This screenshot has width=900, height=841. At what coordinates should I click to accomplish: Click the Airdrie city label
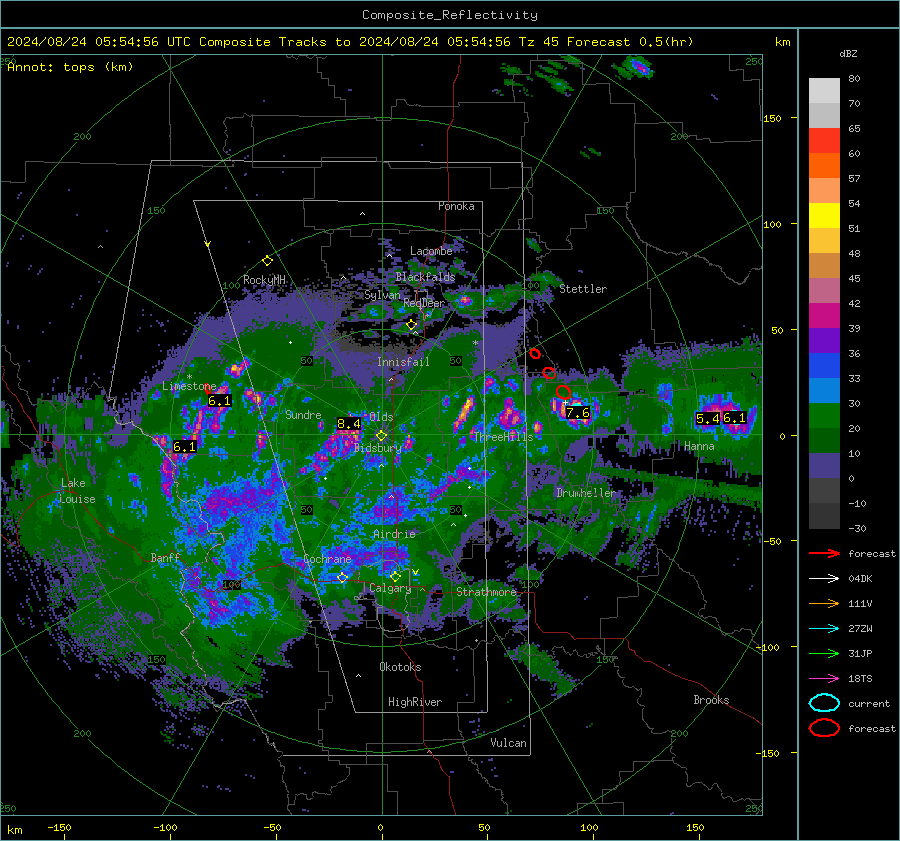tap(394, 534)
